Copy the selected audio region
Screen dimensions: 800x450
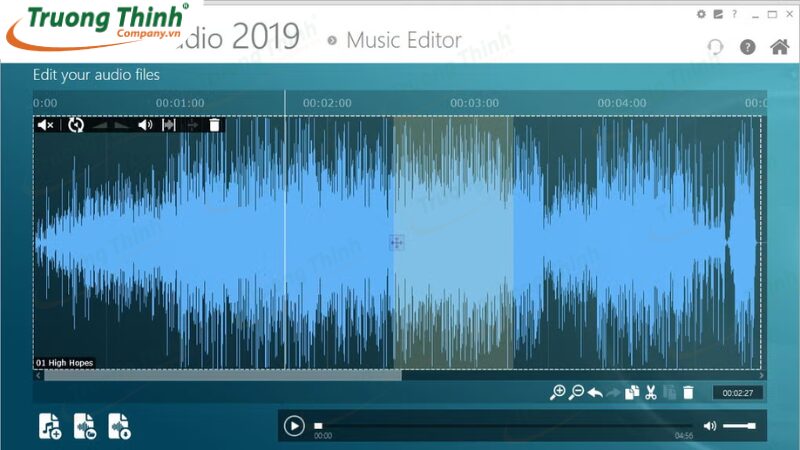(x=631, y=393)
